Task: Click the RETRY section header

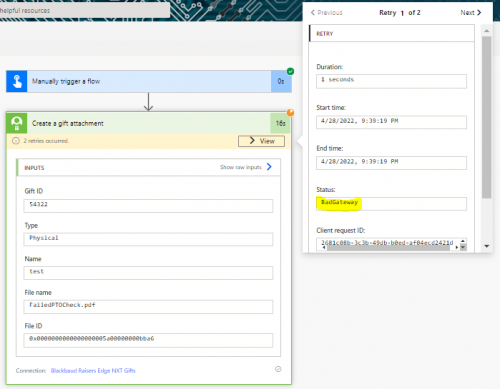Action: (392, 33)
